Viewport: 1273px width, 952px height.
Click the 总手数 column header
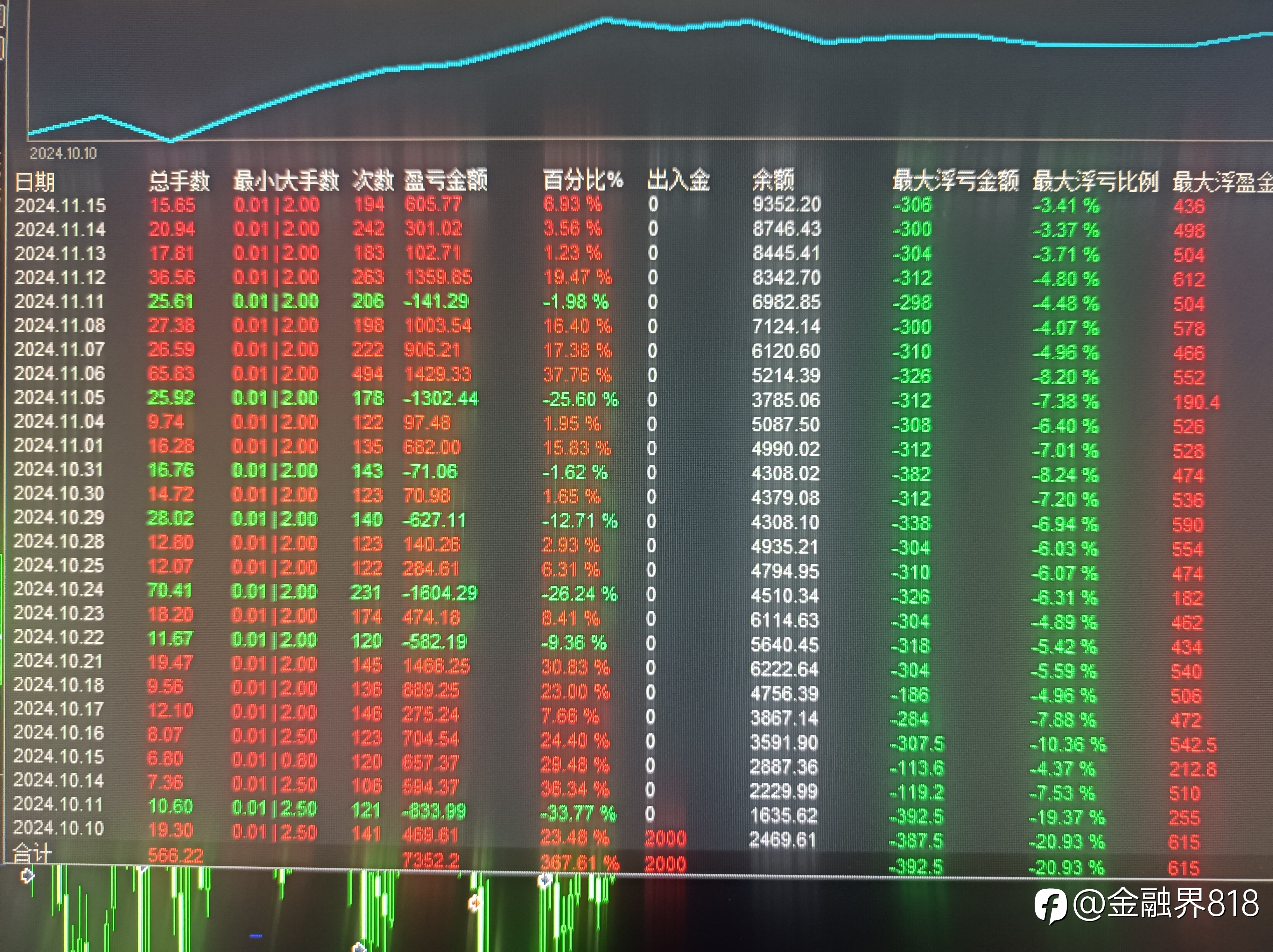coord(179,181)
